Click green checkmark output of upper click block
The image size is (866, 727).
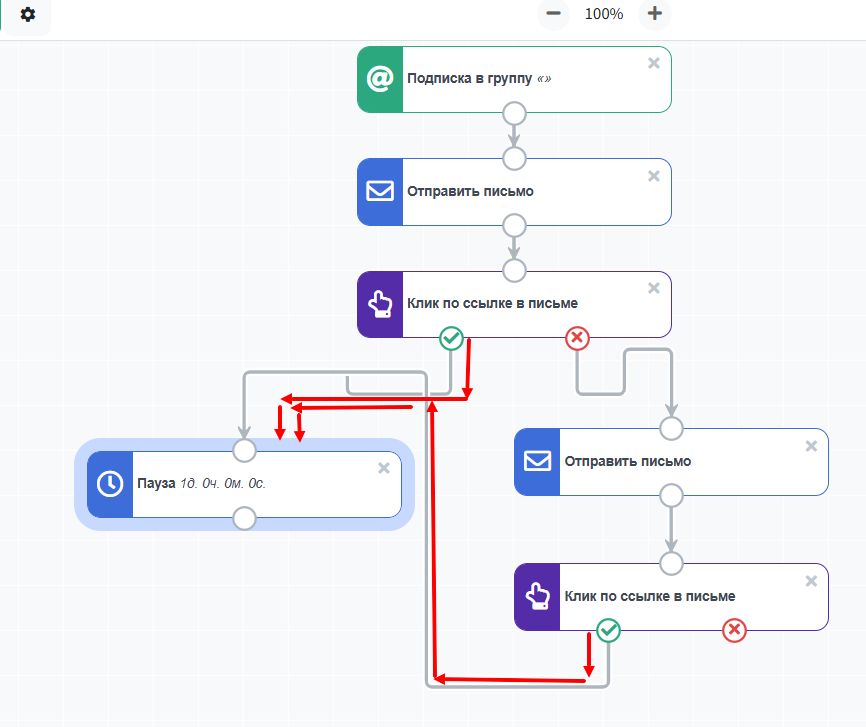click(x=452, y=339)
